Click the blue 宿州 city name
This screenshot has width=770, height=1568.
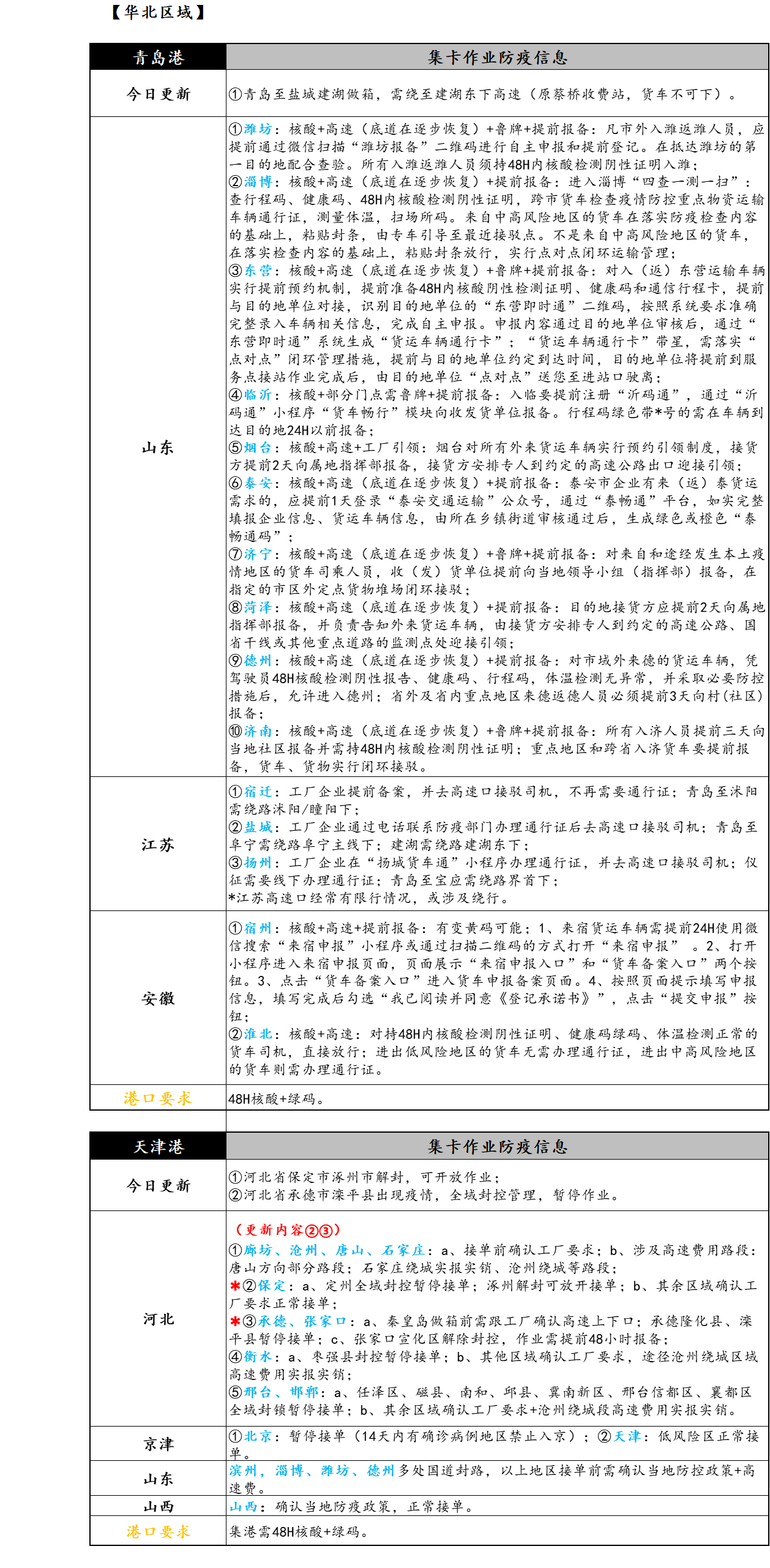tap(258, 928)
